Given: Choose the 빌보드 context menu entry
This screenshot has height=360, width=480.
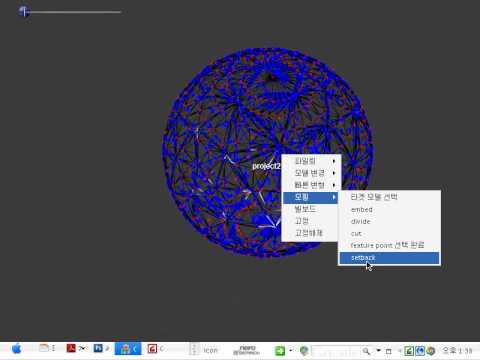Looking at the screenshot, I should [x=305, y=209].
